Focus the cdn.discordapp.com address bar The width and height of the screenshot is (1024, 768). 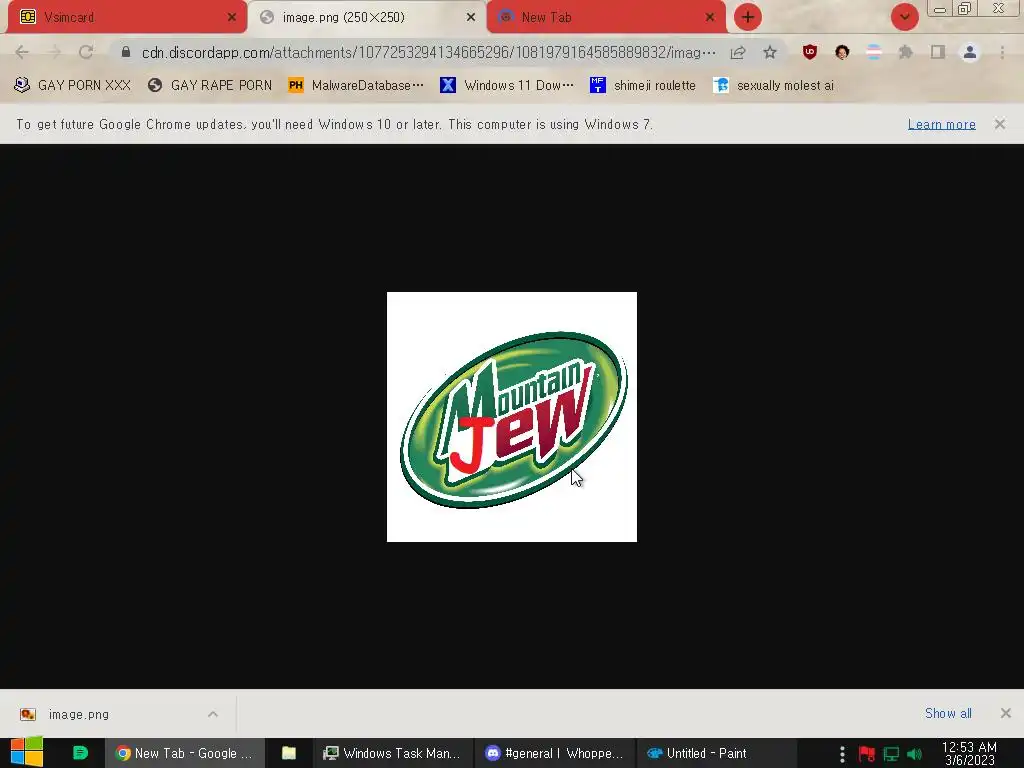(x=428, y=52)
